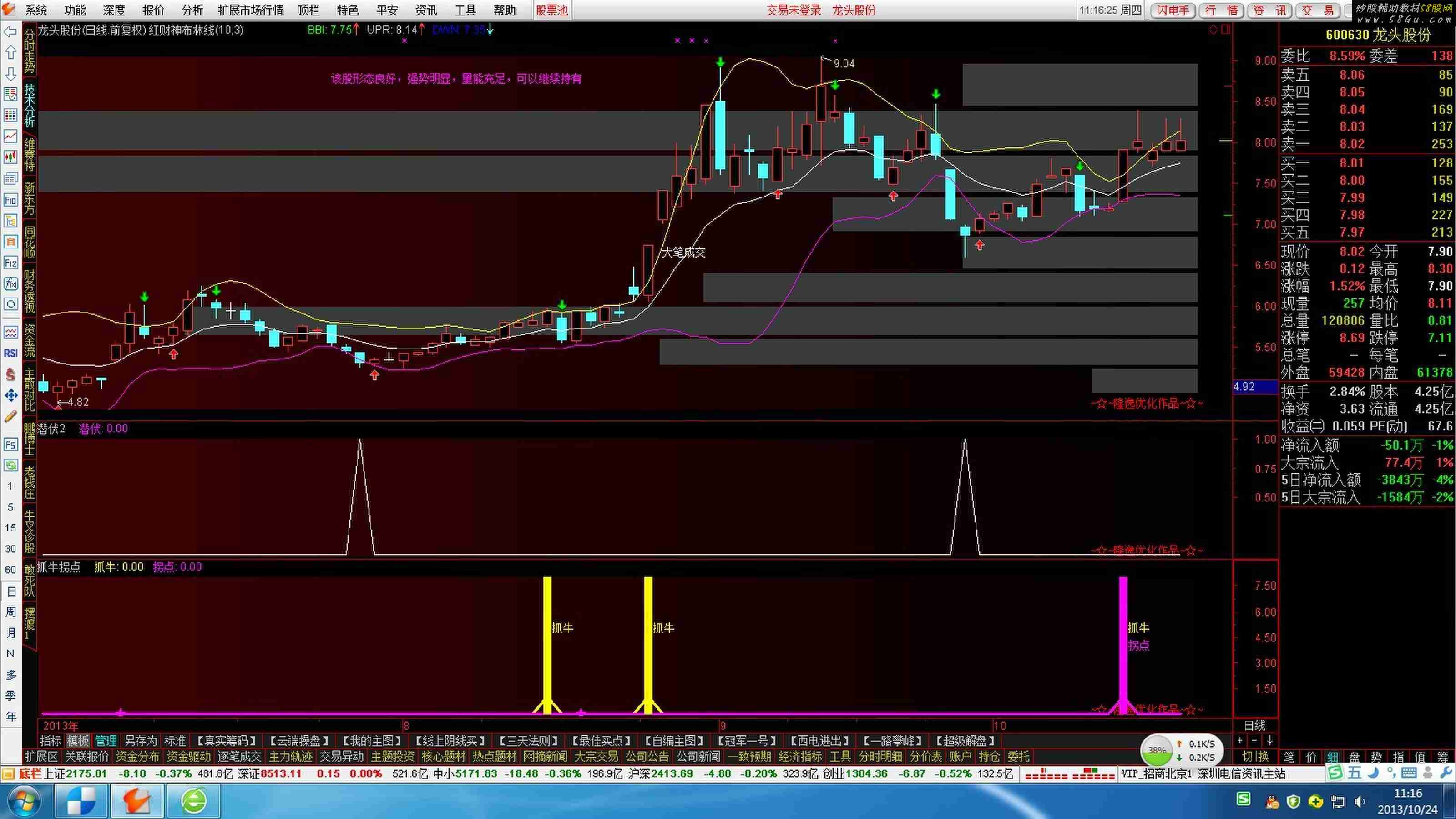Select the 1 minute period
The width and height of the screenshot is (1456, 819).
(x=10, y=486)
